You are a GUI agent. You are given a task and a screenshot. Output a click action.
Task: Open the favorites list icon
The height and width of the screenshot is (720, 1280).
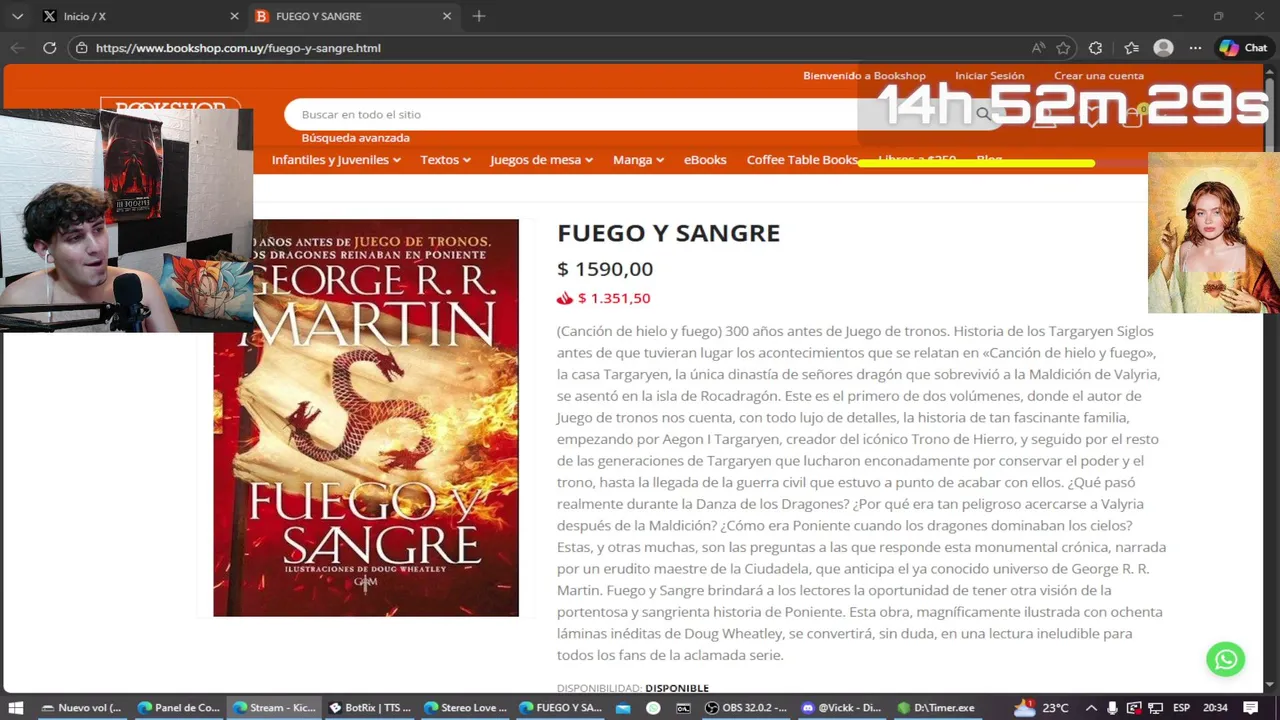pyautogui.click(x=1131, y=48)
